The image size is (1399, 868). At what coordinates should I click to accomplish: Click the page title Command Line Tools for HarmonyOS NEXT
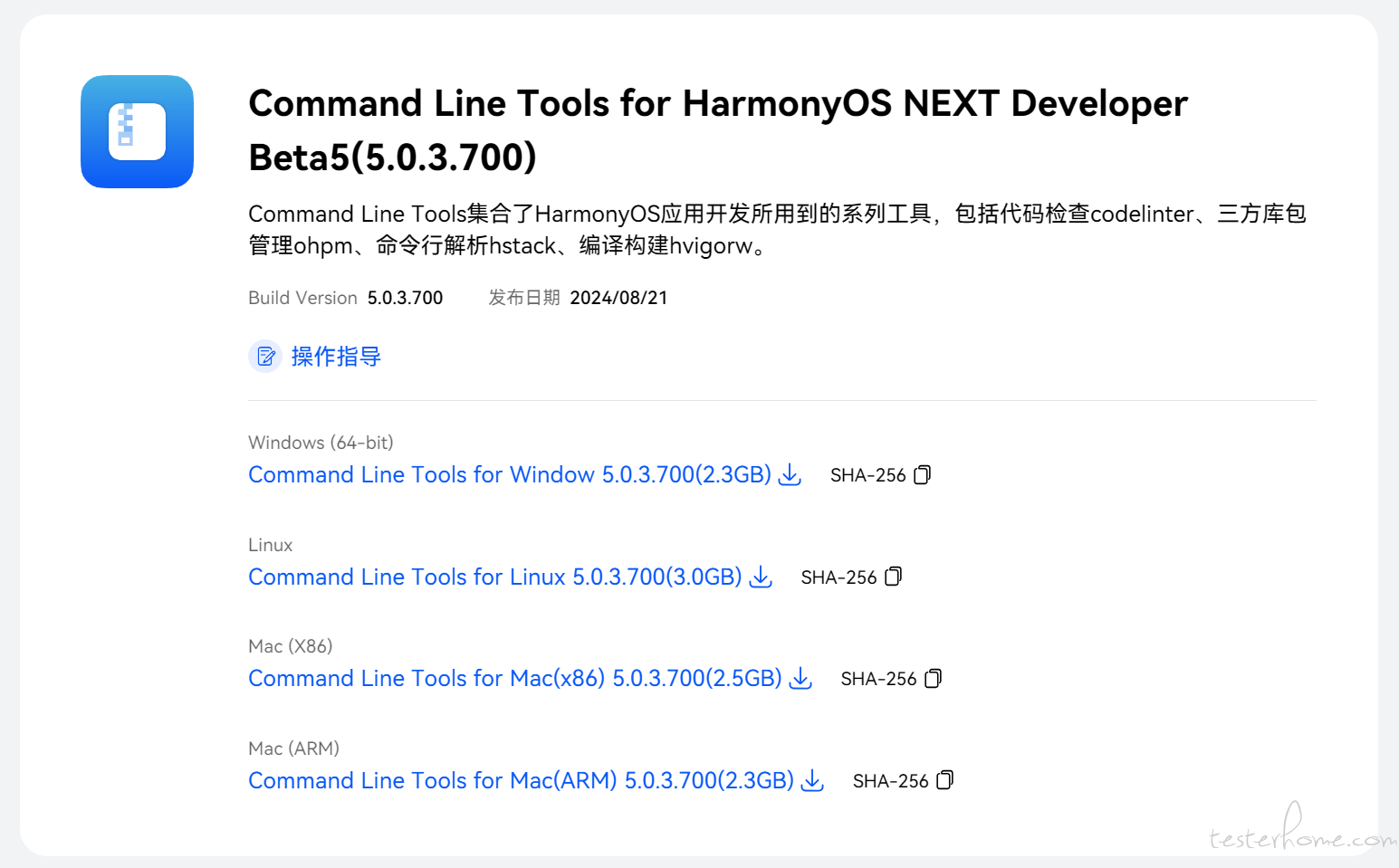pos(718,130)
